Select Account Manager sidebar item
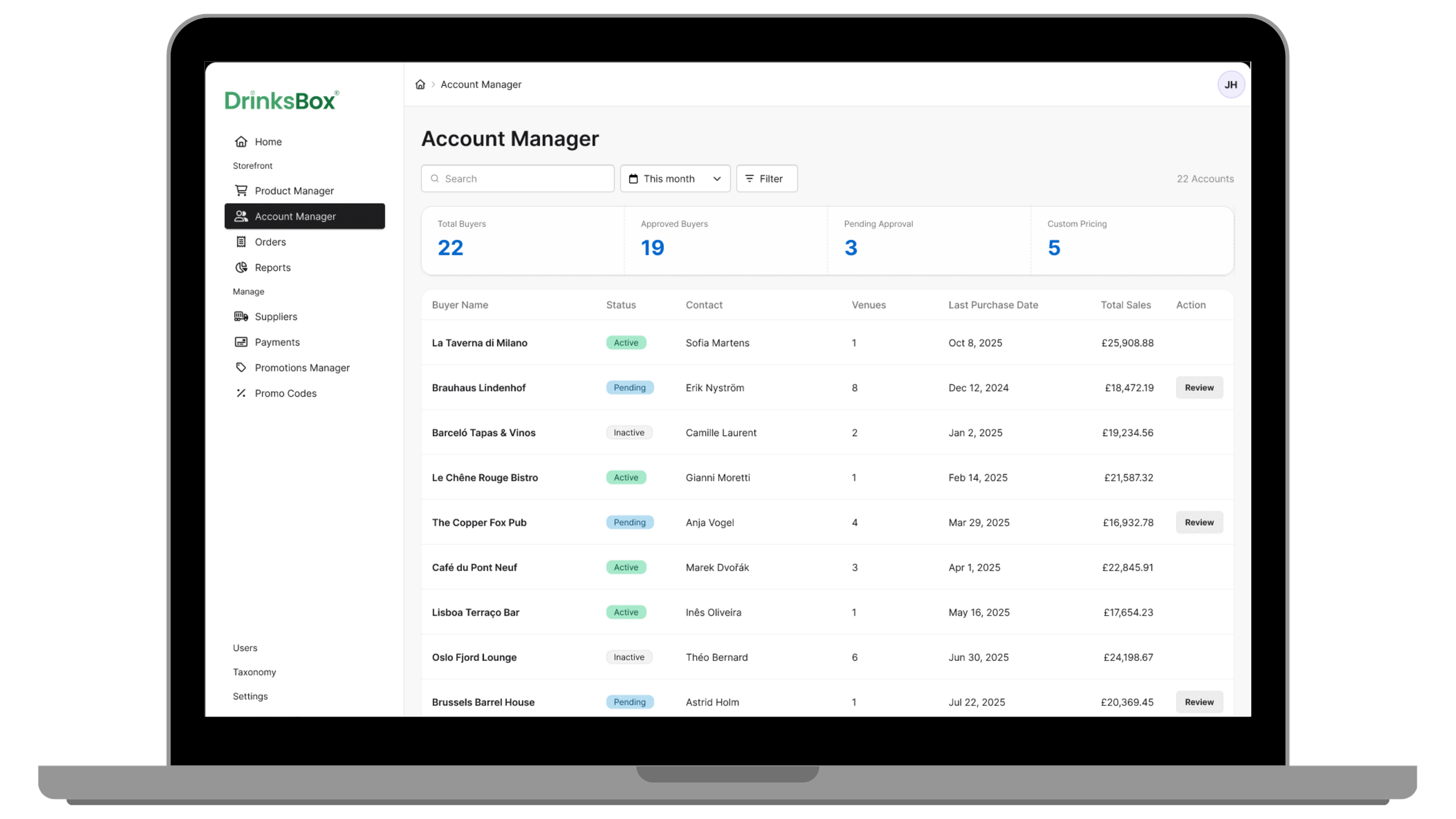 click(304, 216)
